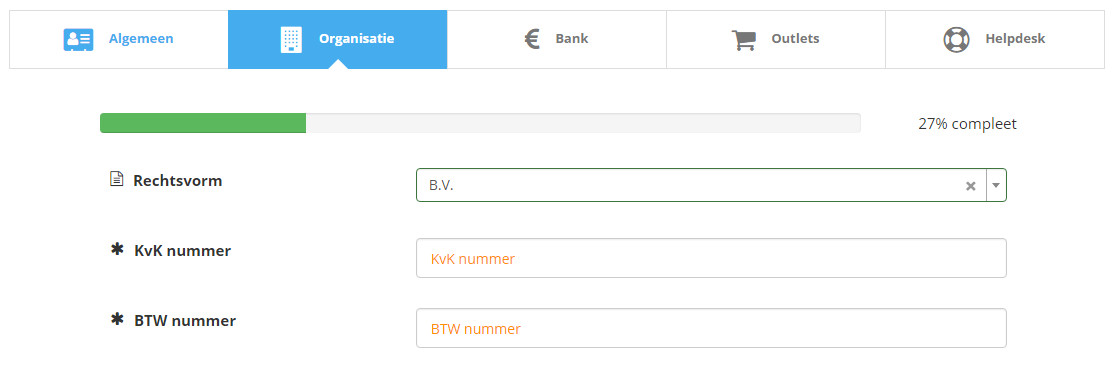Click the Organisatie building icon
1114x368 pixels.
pos(291,39)
